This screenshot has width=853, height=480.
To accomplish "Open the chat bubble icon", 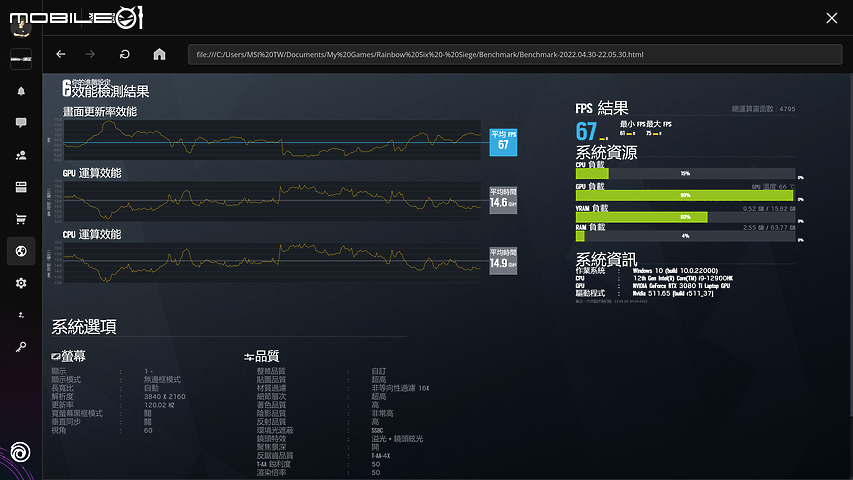I will [x=21, y=123].
